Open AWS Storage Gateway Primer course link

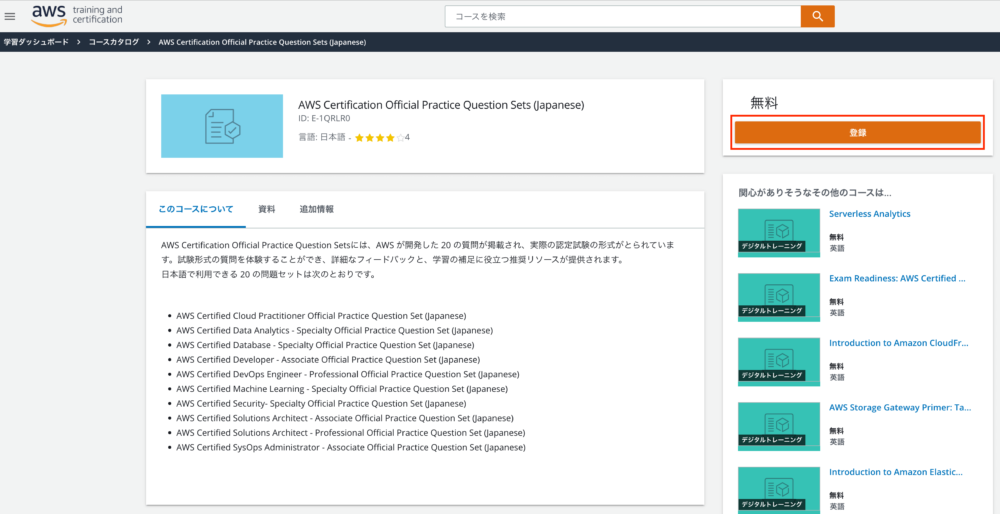[x=900, y=408]
